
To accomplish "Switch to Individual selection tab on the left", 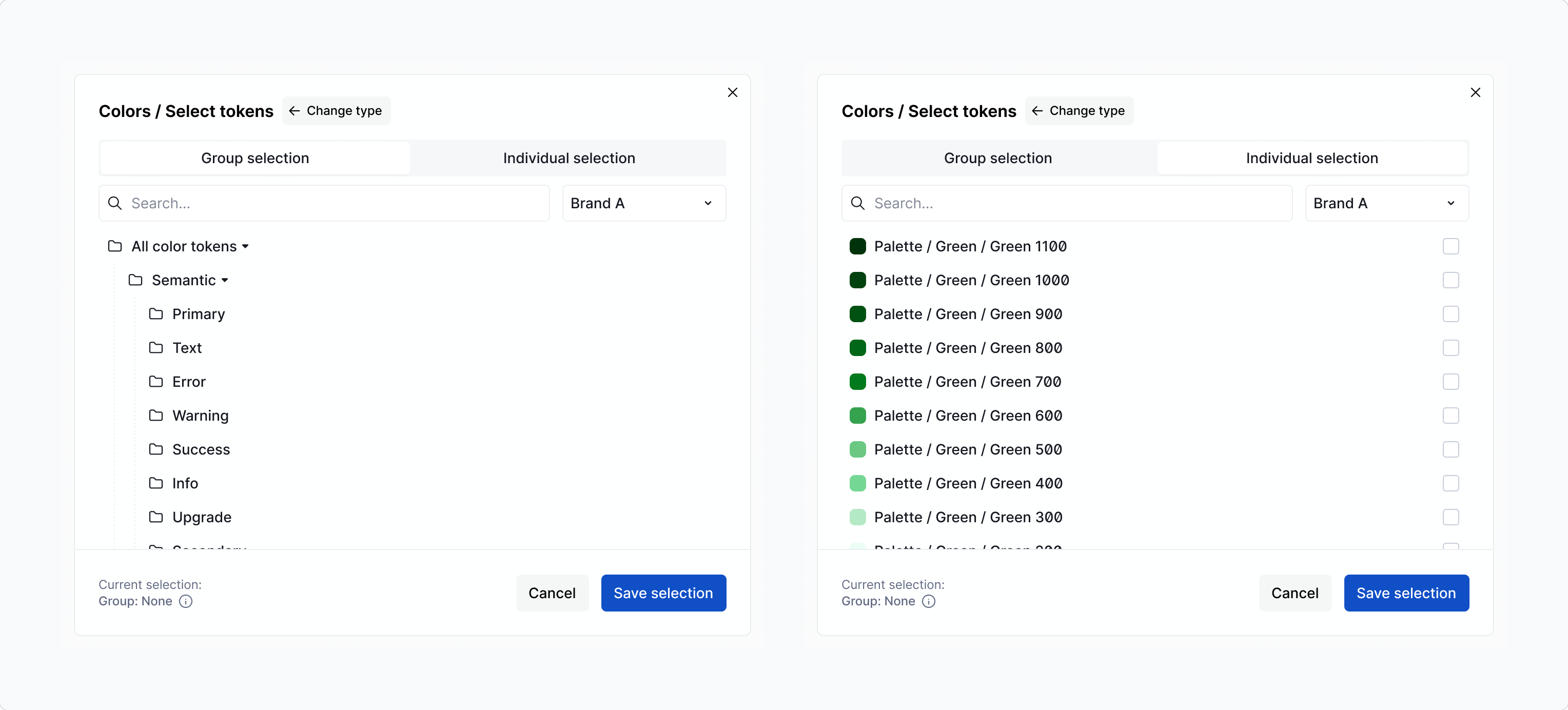I will tap(569, 157).
